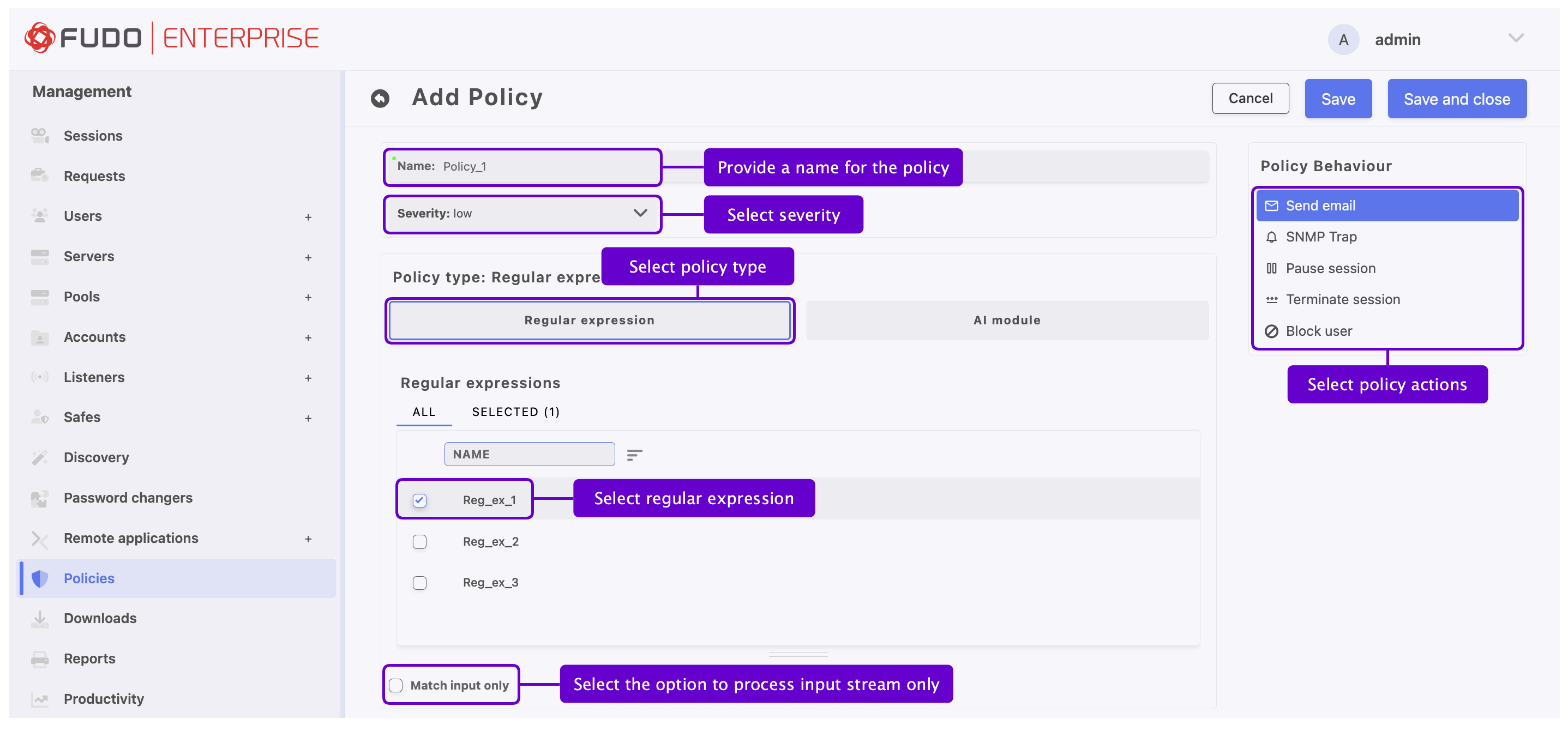Viewport: 1568px width, 731px height.
Task: Select the Reports printer icon
Action: pos(40,658)
